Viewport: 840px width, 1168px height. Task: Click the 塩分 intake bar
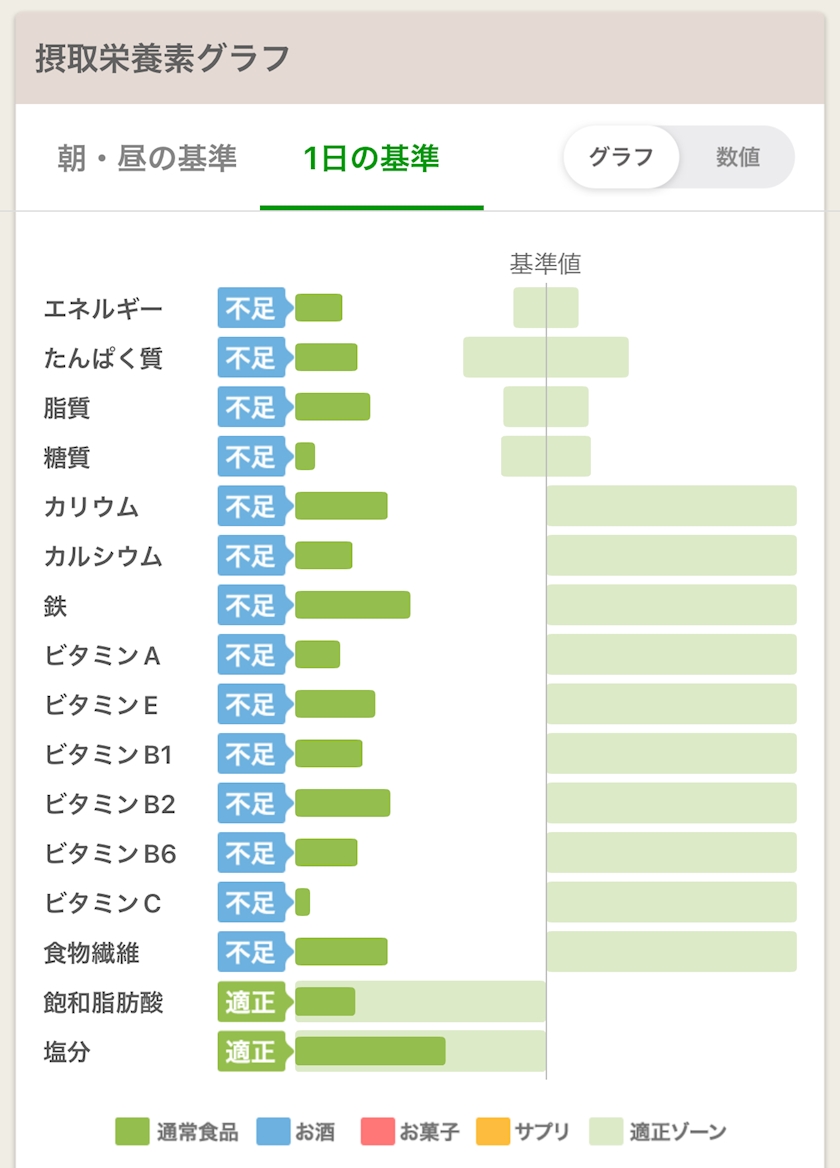(370, 1051)
